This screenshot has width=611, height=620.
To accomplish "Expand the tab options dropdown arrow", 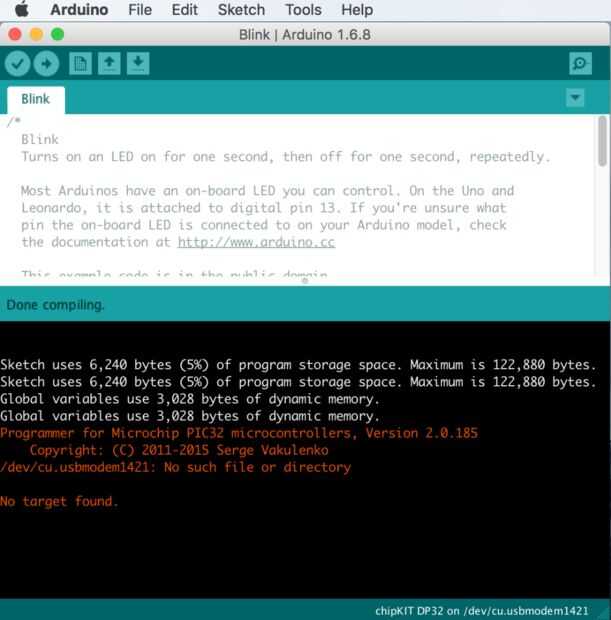I will 575,98.
